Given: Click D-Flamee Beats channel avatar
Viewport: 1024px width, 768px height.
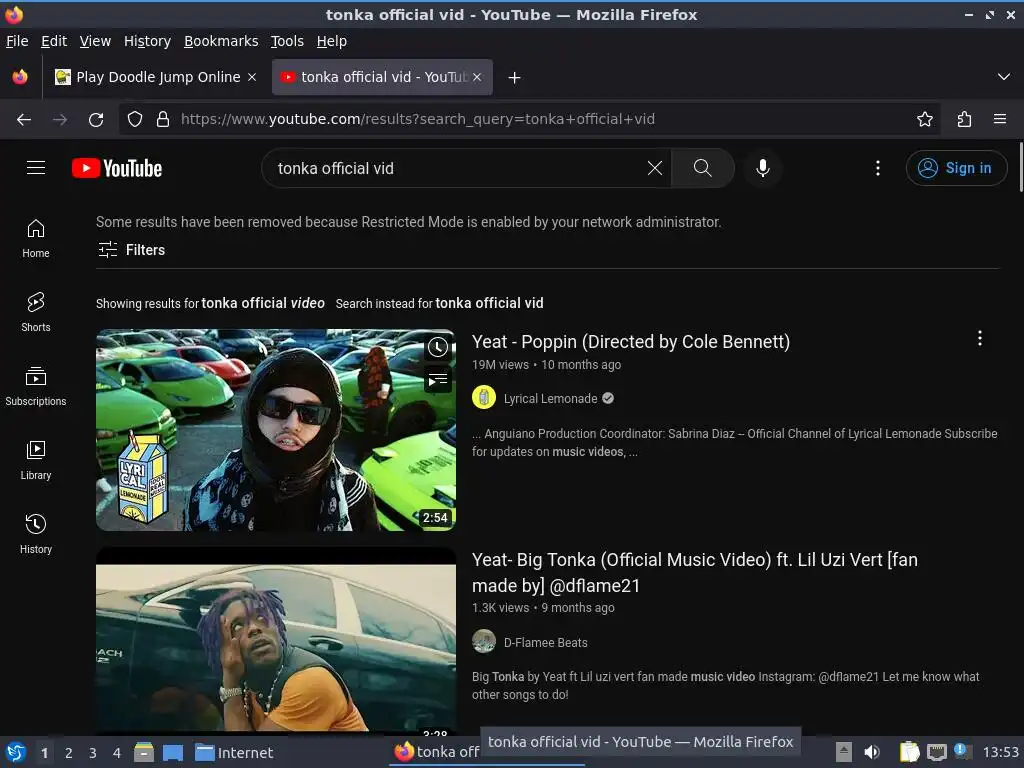Looking at the screenshot, I should click(x=484, y=641).
